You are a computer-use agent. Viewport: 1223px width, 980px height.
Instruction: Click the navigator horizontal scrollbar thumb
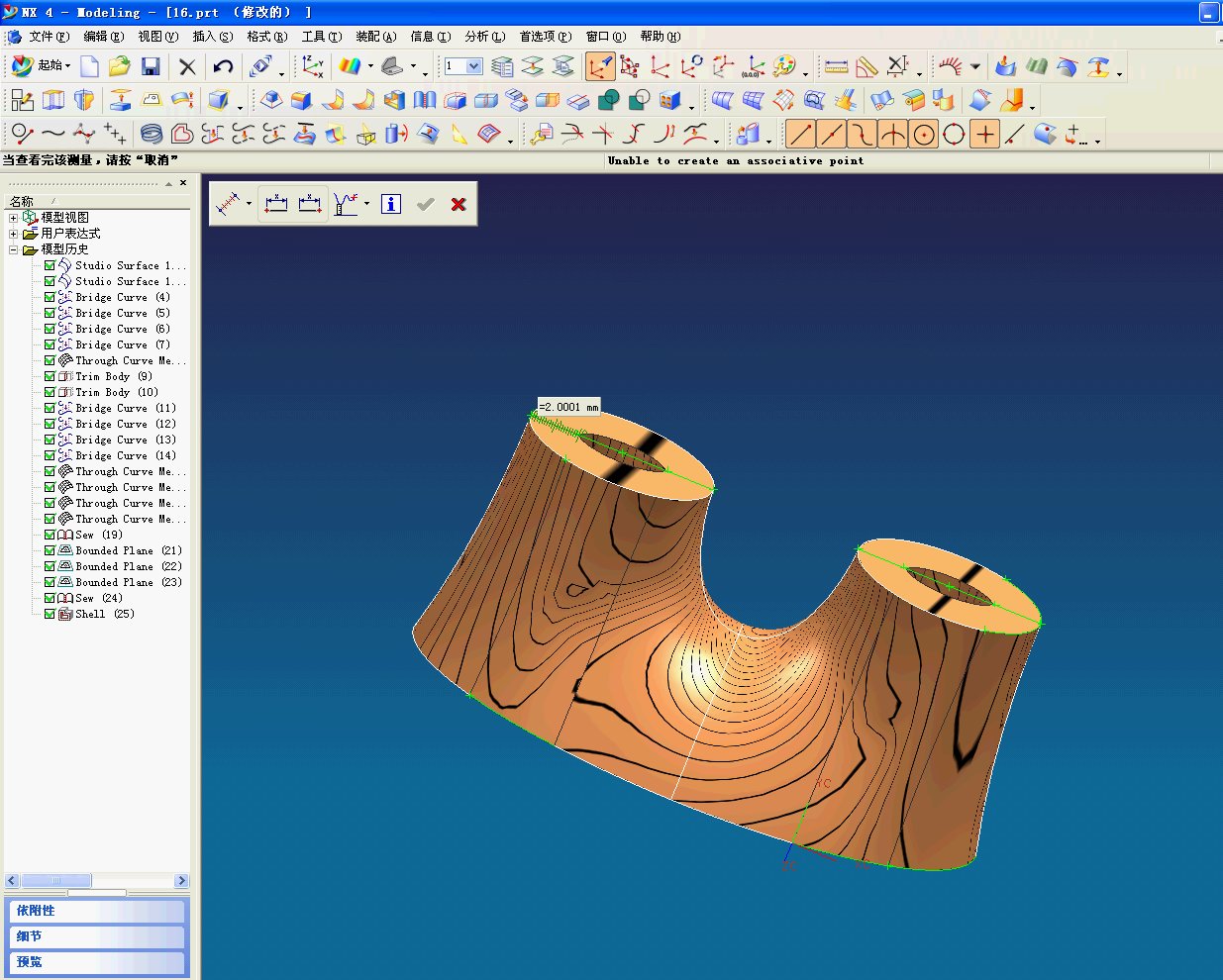pyautogui.click(x=55, y=881)
